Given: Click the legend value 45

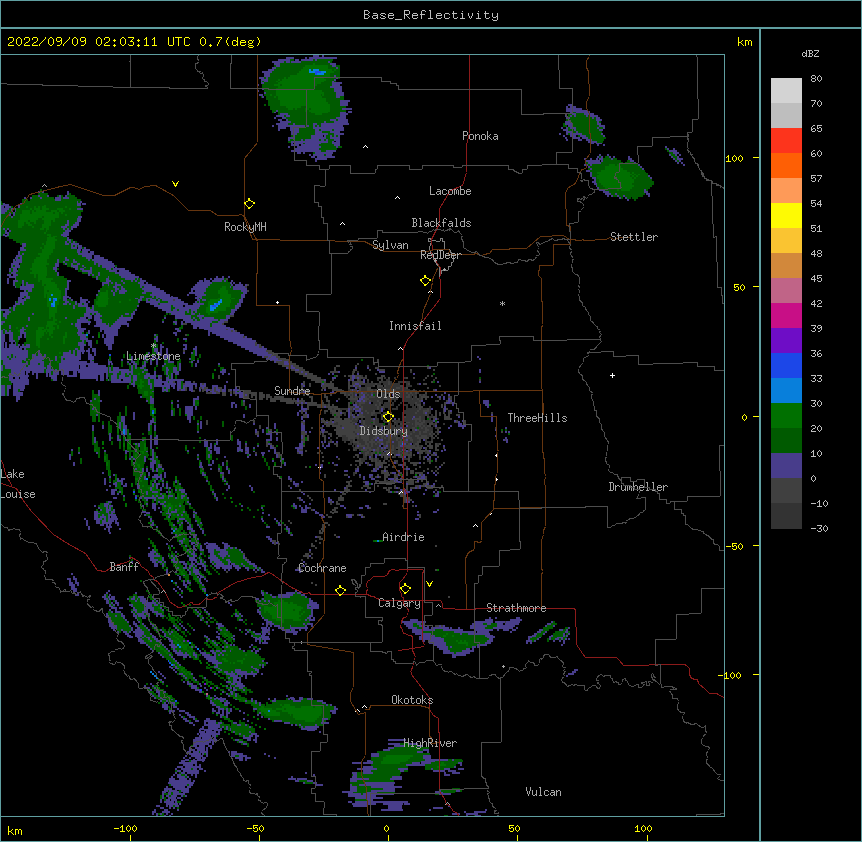Looking at the screenshot, I should (x=816, y=278).
